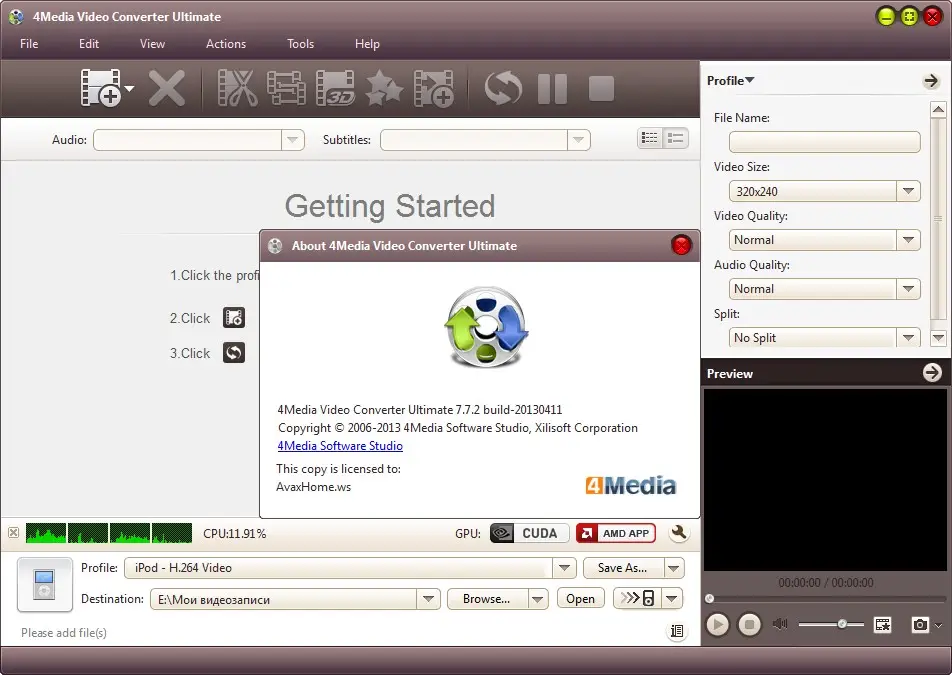This screenshot has height=675, width=952.
Task: Click the add-profile icon beside '2.Click' step
Action: pos(234,317)
